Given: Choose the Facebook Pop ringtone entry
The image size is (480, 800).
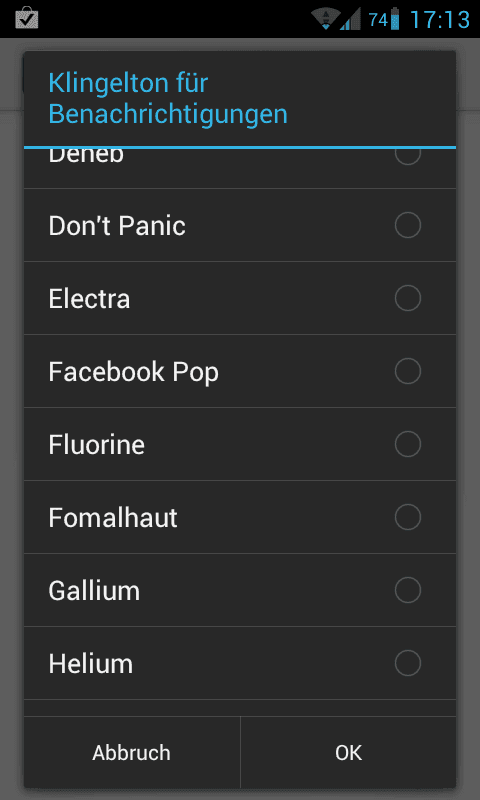Looking at the screenshot, I should tap(240, 371).
